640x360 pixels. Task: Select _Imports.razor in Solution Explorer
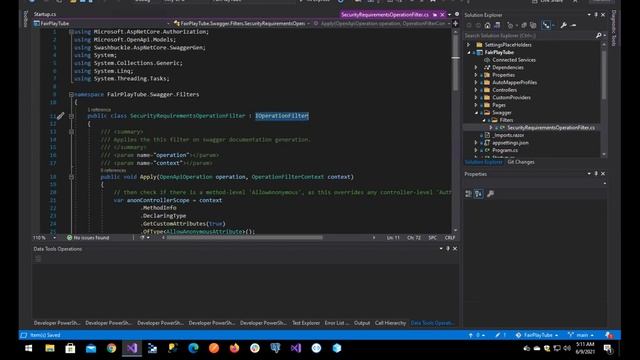click(508, 135)
